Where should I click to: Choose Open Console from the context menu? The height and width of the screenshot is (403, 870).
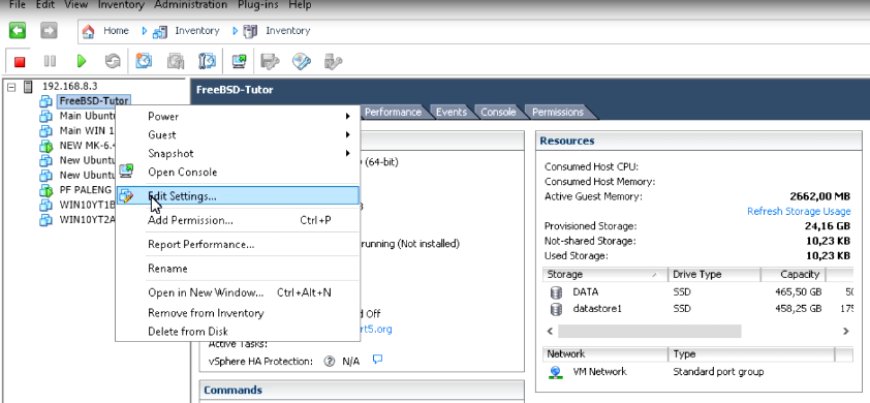click(x=237, y=172)
